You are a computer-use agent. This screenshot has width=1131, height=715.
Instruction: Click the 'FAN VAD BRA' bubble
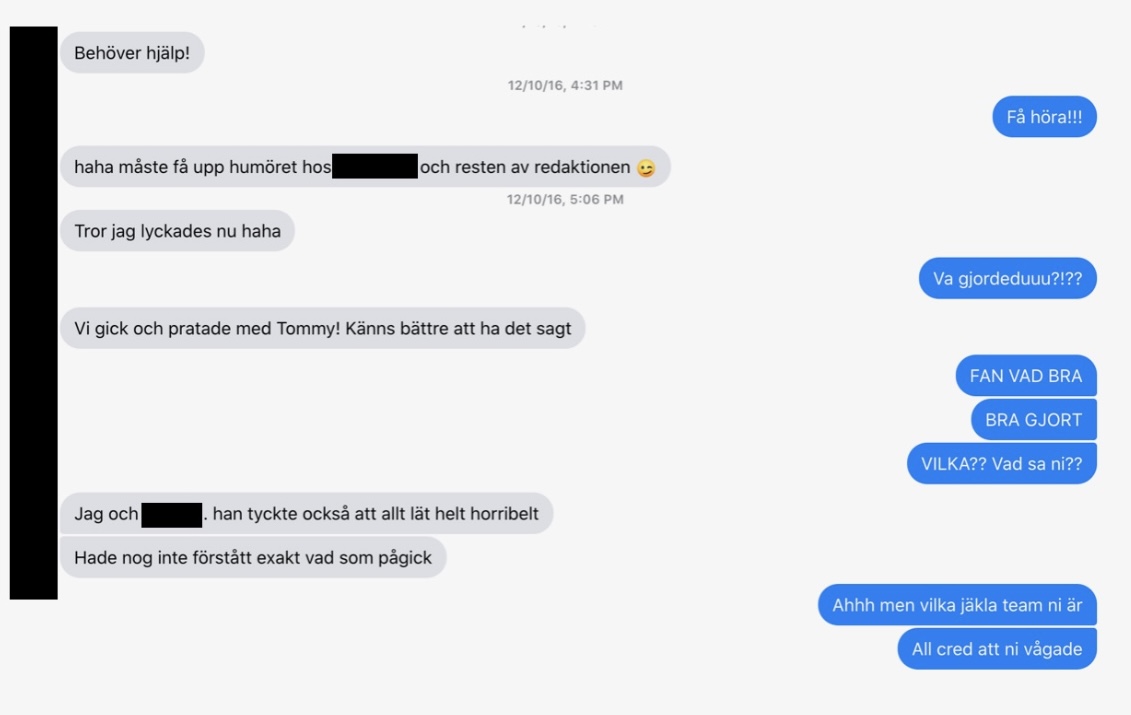pos(1026,376)
